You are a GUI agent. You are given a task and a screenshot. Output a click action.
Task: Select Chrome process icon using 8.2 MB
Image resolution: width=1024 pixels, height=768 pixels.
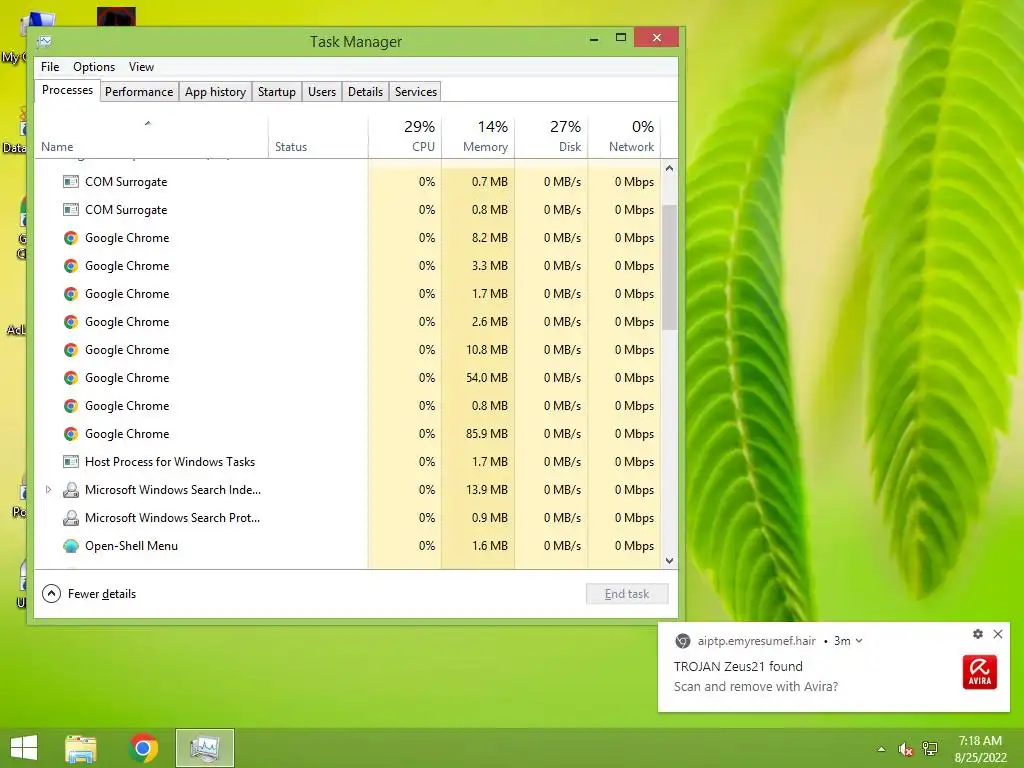point(71,238)
